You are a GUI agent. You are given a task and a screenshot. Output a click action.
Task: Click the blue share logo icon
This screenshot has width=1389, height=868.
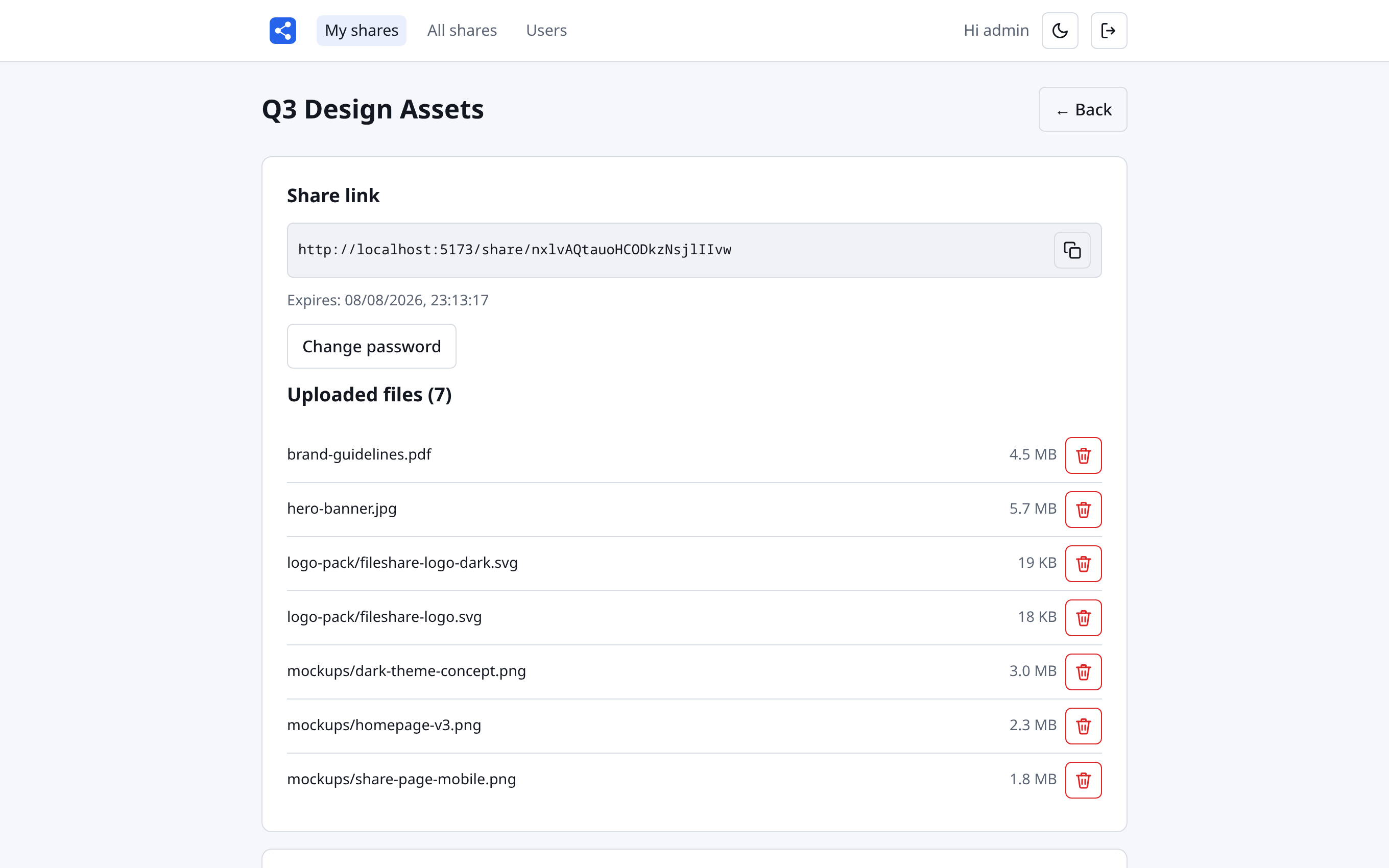282,31
